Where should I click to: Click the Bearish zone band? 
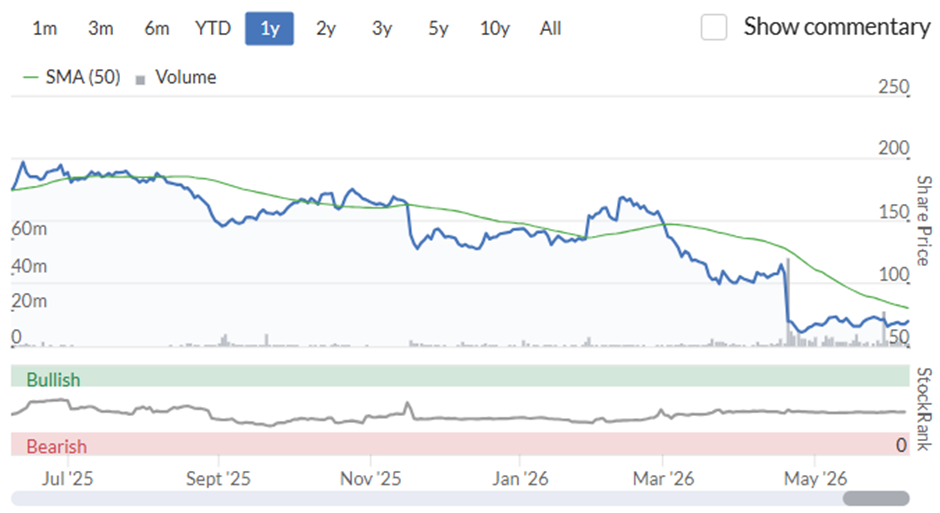460,444
